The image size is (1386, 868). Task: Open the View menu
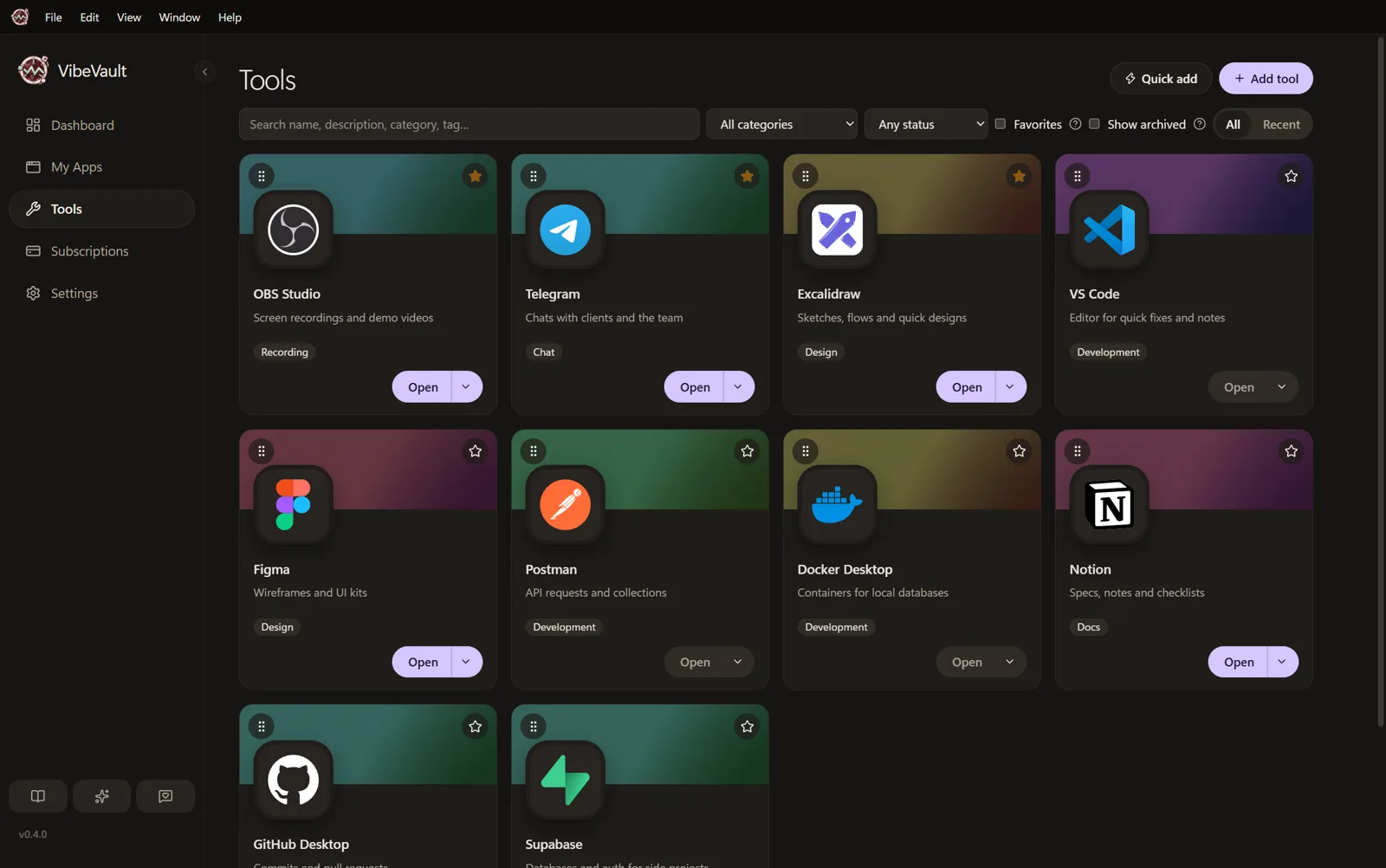pos(129,17)
